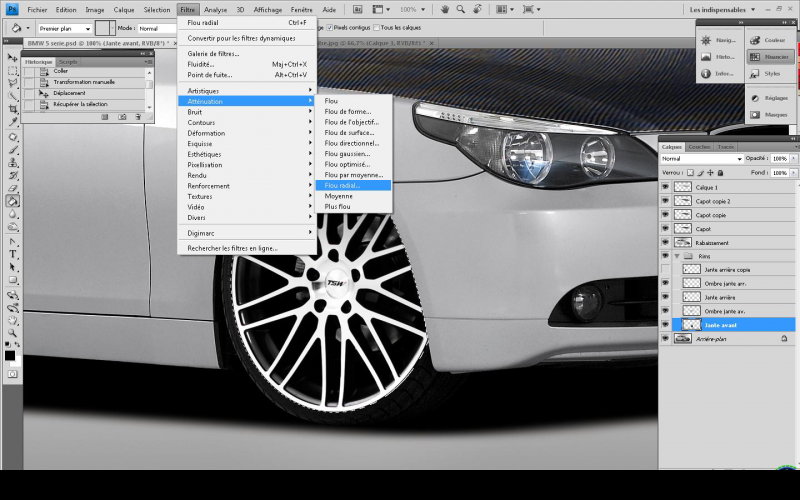The width and height of the screenshot is (800, 500).
Task: Select the Rectangle shape tool
Action: pyautogui.click(x=13, y=280)
